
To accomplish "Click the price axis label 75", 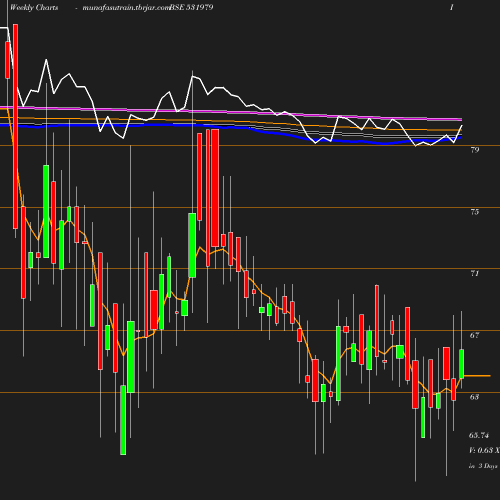I will (475, 212).
